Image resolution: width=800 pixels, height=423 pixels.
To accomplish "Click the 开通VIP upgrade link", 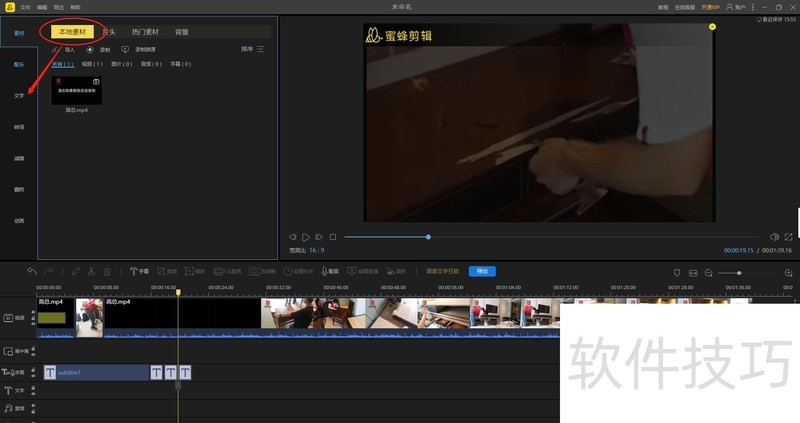I will pyautogui.click(x=710, y=7).
